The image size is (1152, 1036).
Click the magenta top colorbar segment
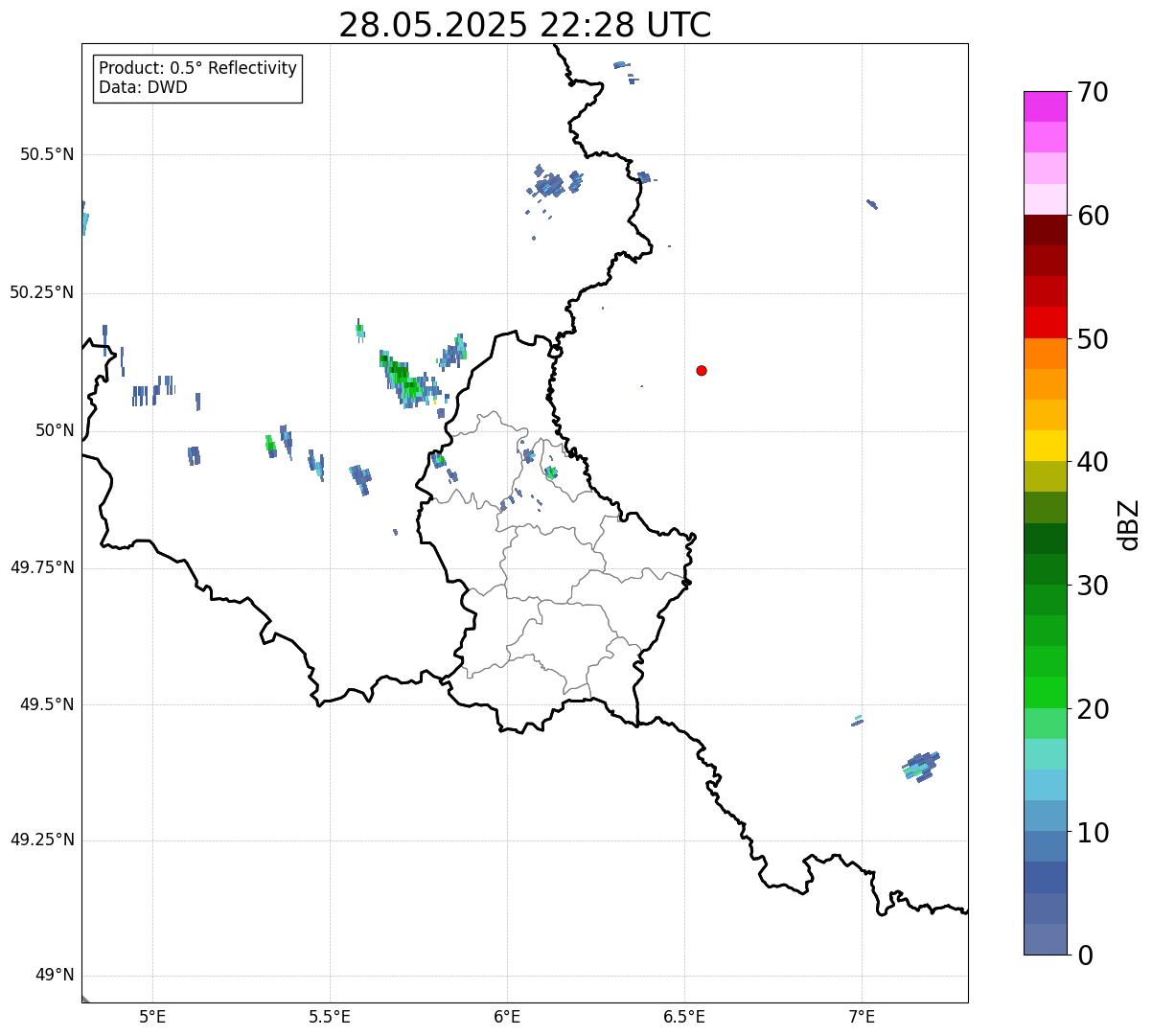[1045, 106]
